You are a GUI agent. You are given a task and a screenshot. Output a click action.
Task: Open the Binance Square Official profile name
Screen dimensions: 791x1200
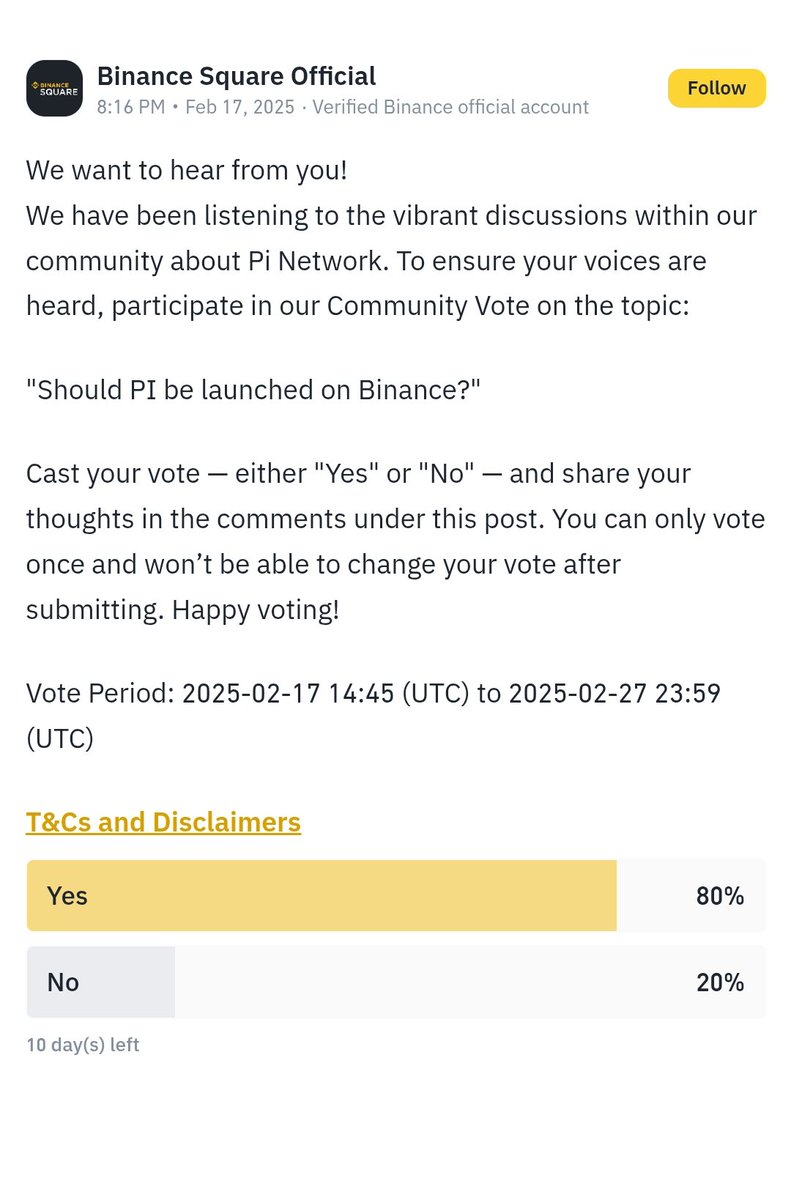pyautogui.click(x=236, y=76)
